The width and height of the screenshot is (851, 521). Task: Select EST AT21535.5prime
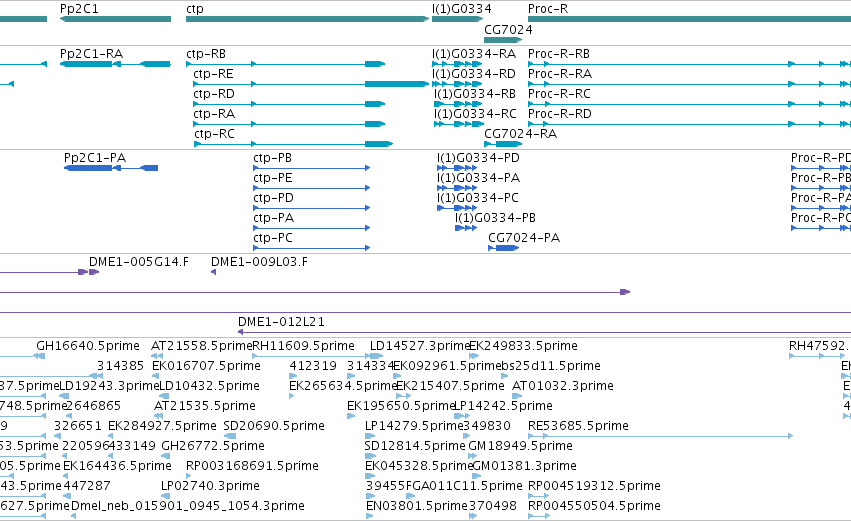(x=205, y=406)
